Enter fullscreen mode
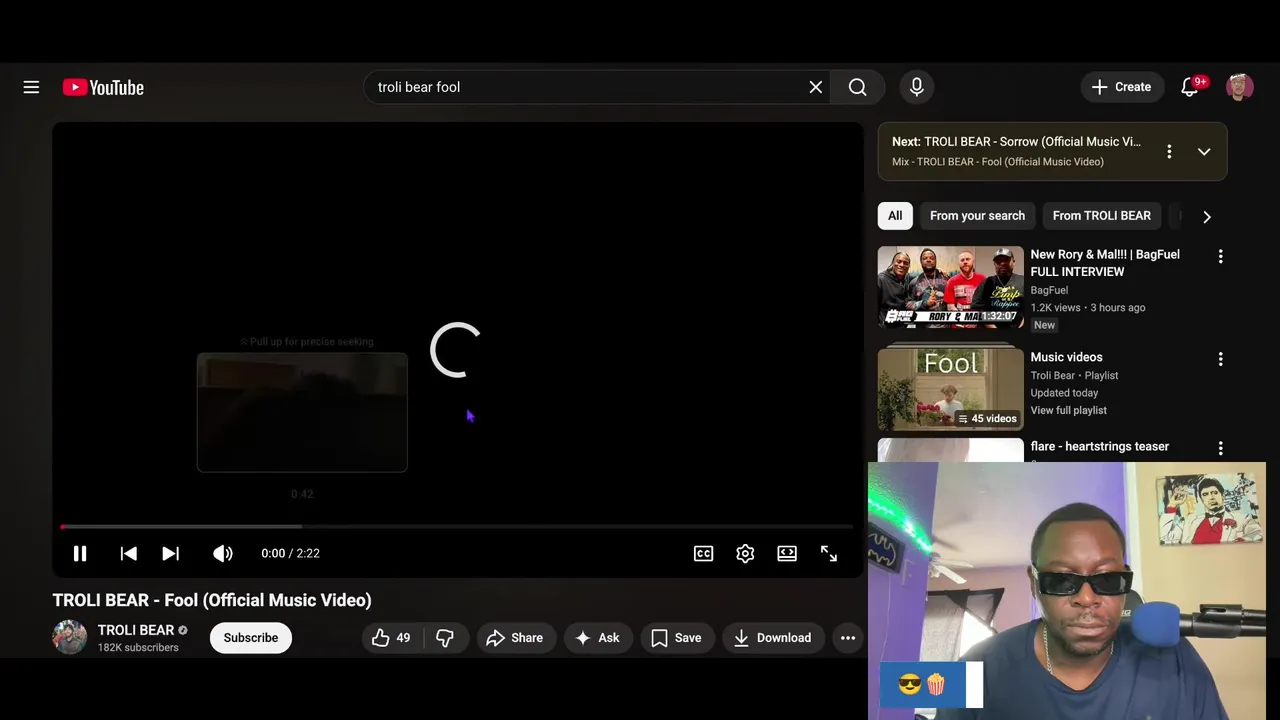 pyautogui.click(x=829, y=553)
